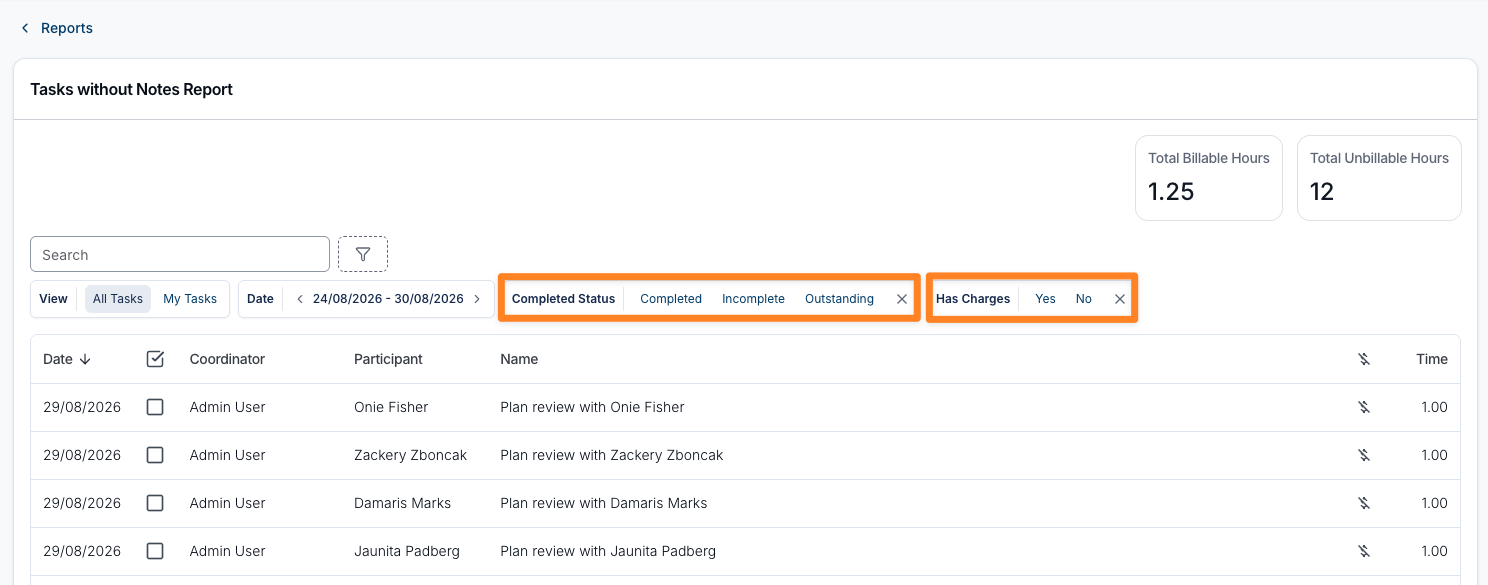Image resolution: width=1488 pixels, height=585 pixels.
Task: Filter by Completed status
Action: click(x=671, y=299)
